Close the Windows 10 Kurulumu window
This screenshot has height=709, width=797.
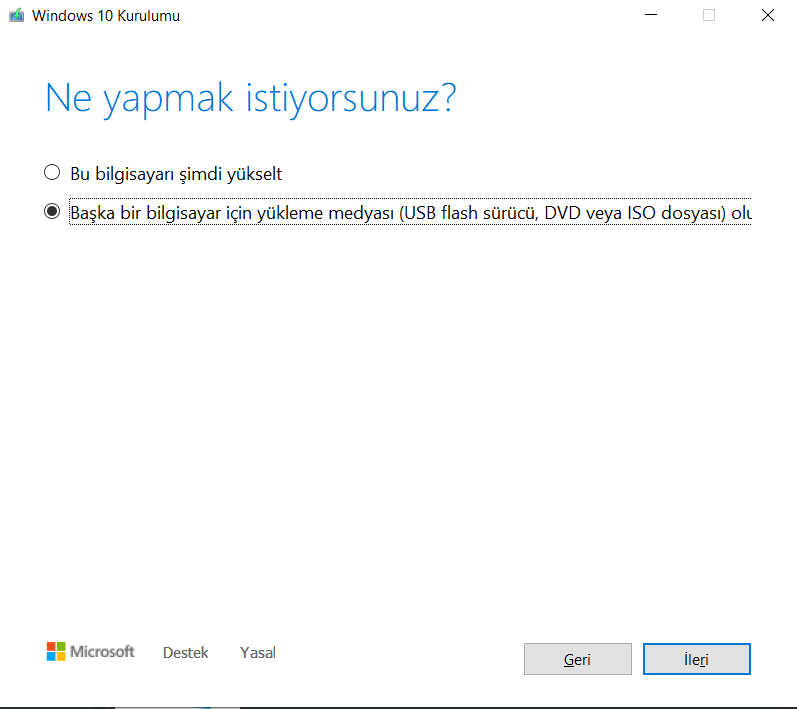768,15
